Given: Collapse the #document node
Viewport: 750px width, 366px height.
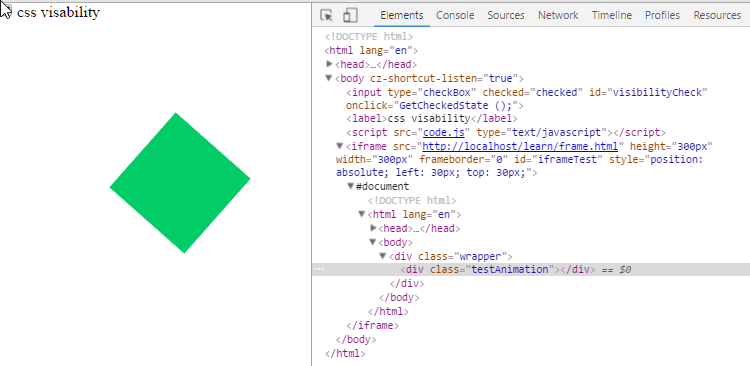Looking at the screenshot, I should [351, 186].
